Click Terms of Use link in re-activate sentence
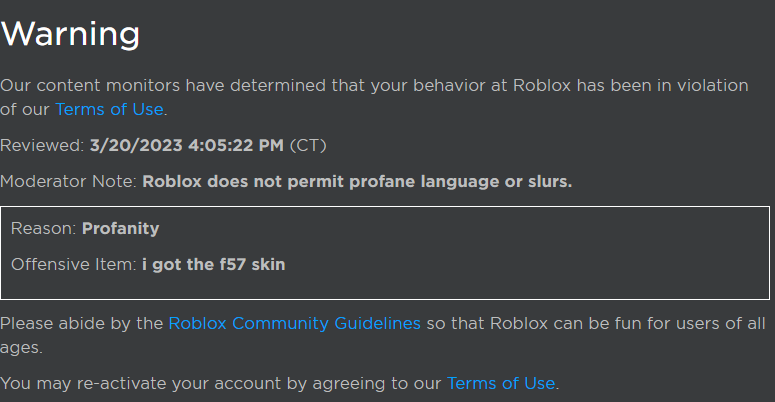Screen dimensions: 775x402 click(500, 383)
